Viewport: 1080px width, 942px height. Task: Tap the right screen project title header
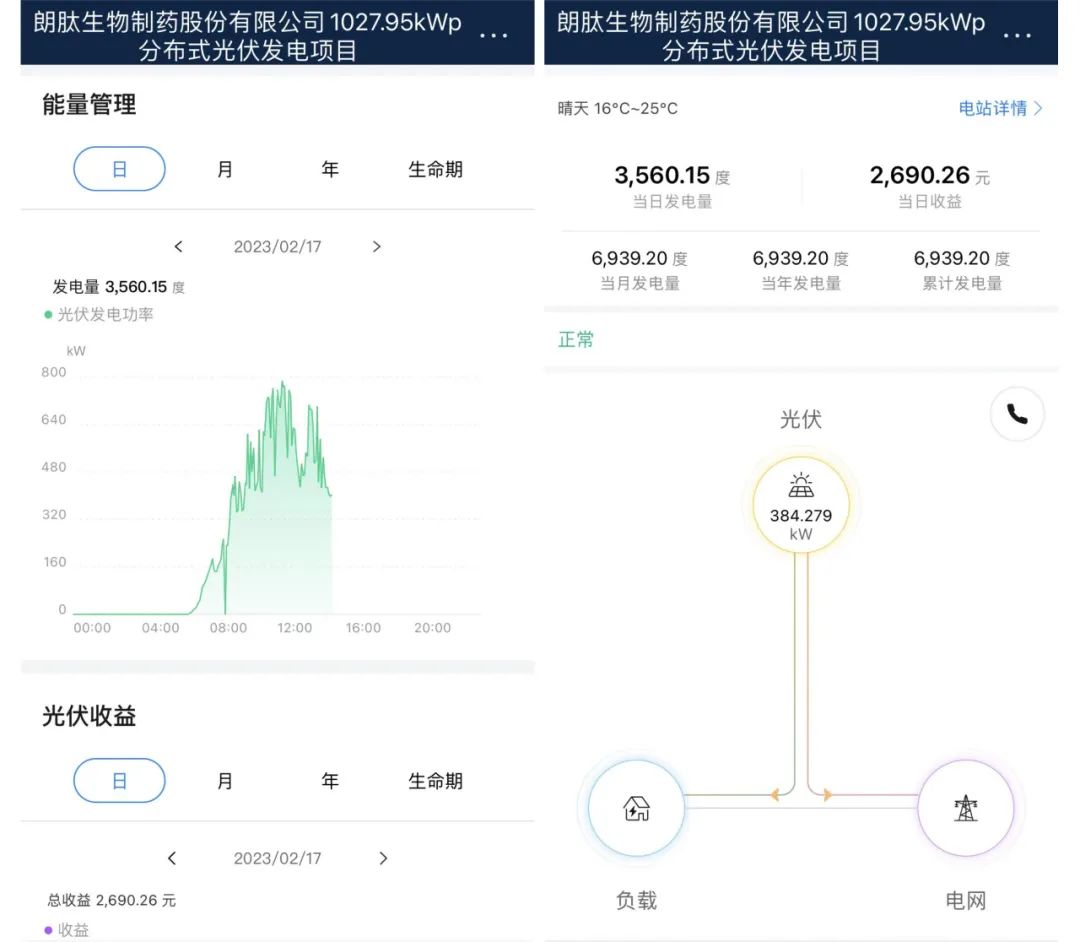pyautogui.click(x=771, y=36)
